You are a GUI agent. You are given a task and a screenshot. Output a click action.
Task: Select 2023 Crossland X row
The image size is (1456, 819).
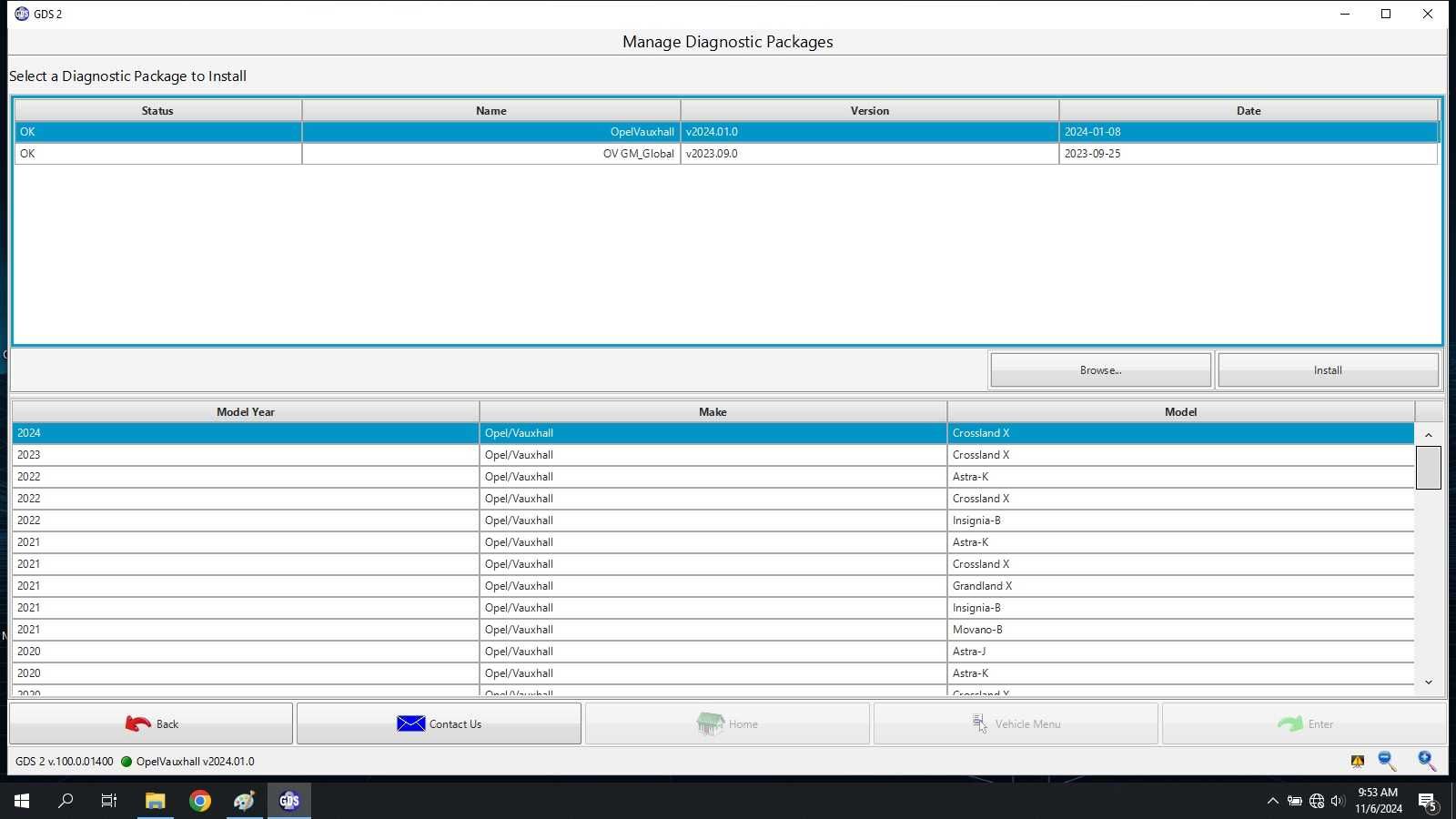point(713,455)
